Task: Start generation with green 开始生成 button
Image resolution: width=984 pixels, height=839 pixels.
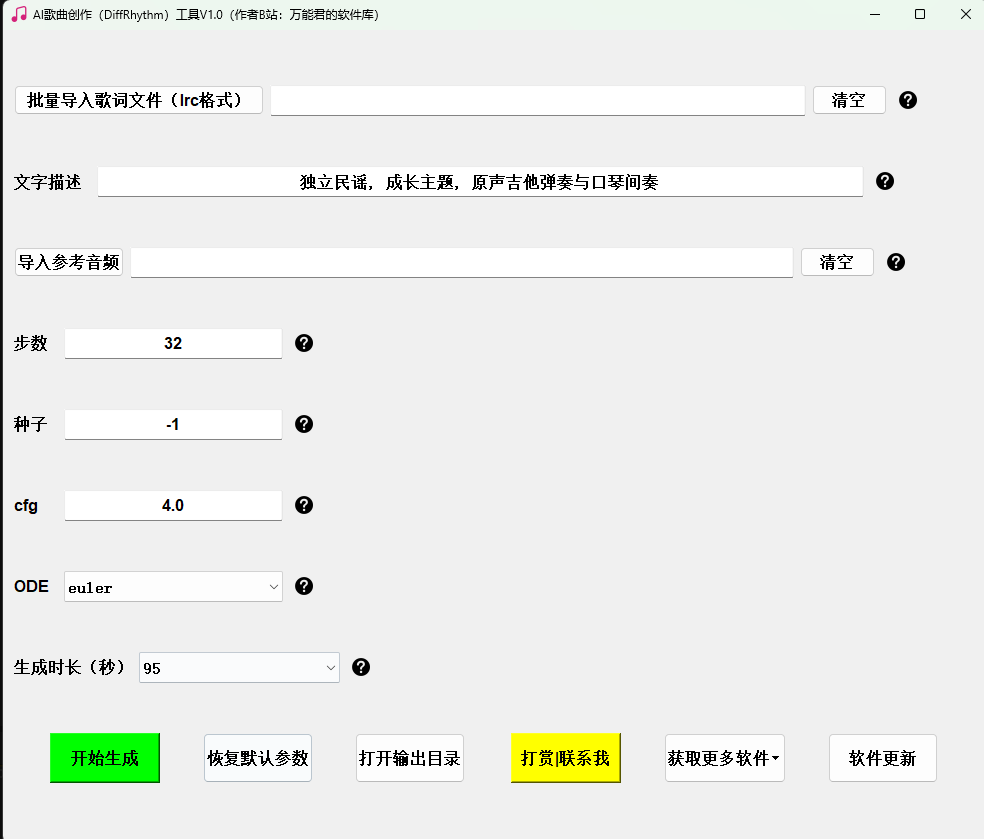Action: coord(105,758)
